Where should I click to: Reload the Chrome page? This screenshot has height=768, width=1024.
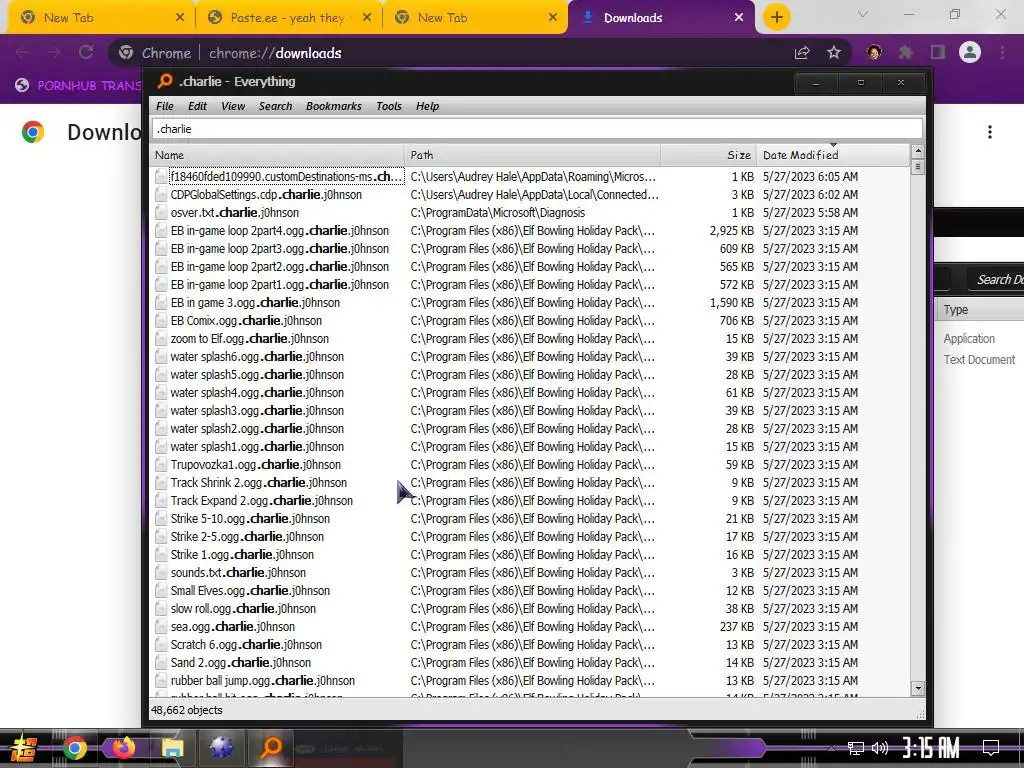point(86,52)
